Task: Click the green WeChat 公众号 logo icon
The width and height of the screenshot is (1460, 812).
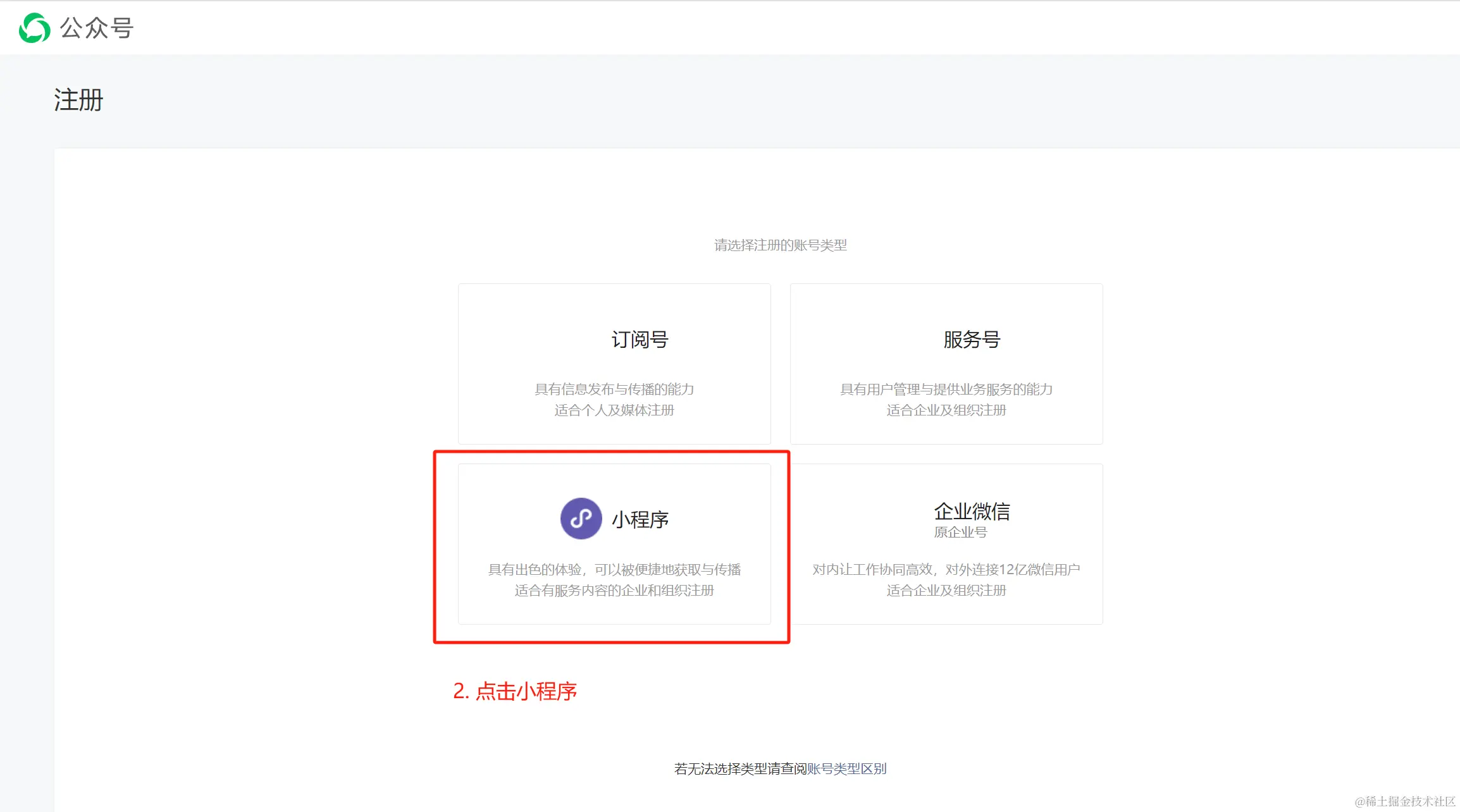Action: [x=35, y=28]
